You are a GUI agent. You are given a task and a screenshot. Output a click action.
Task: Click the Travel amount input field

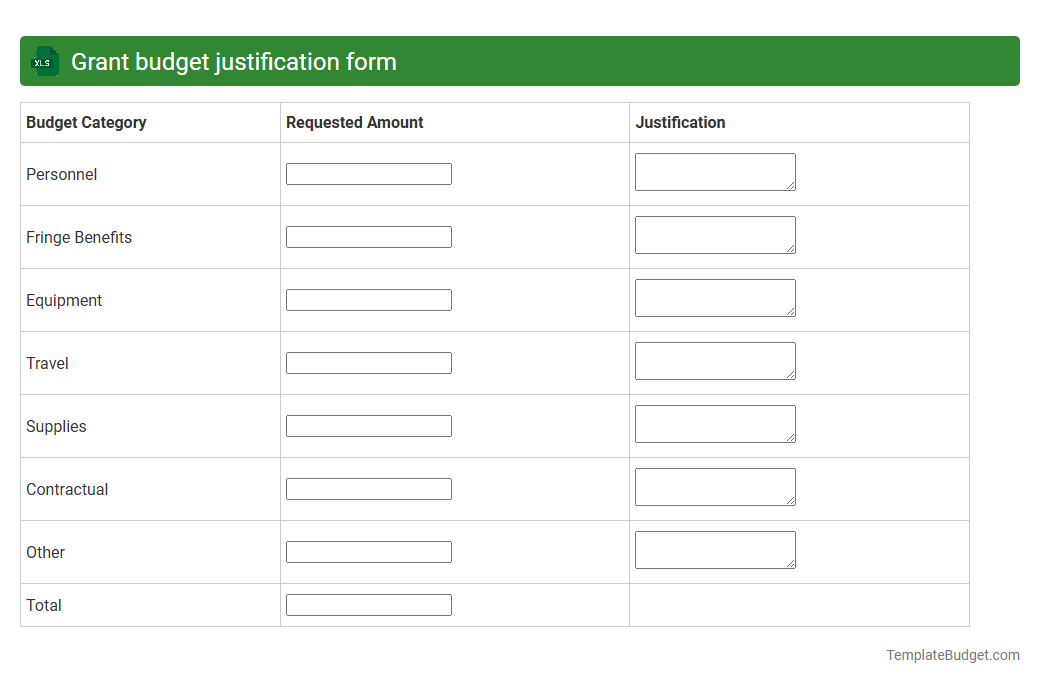(368, 362)
